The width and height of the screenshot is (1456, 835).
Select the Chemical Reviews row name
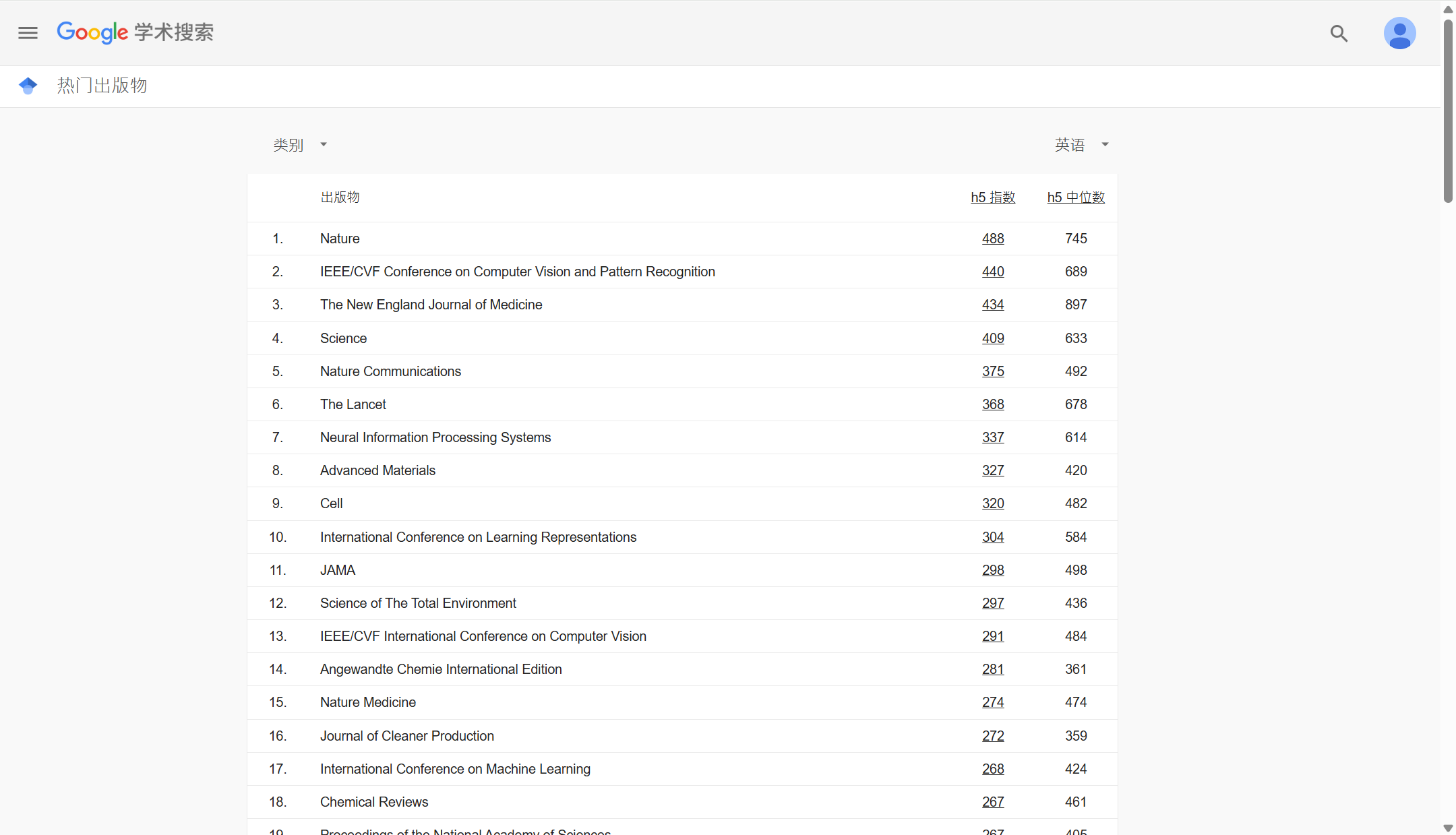click(374, 802)
